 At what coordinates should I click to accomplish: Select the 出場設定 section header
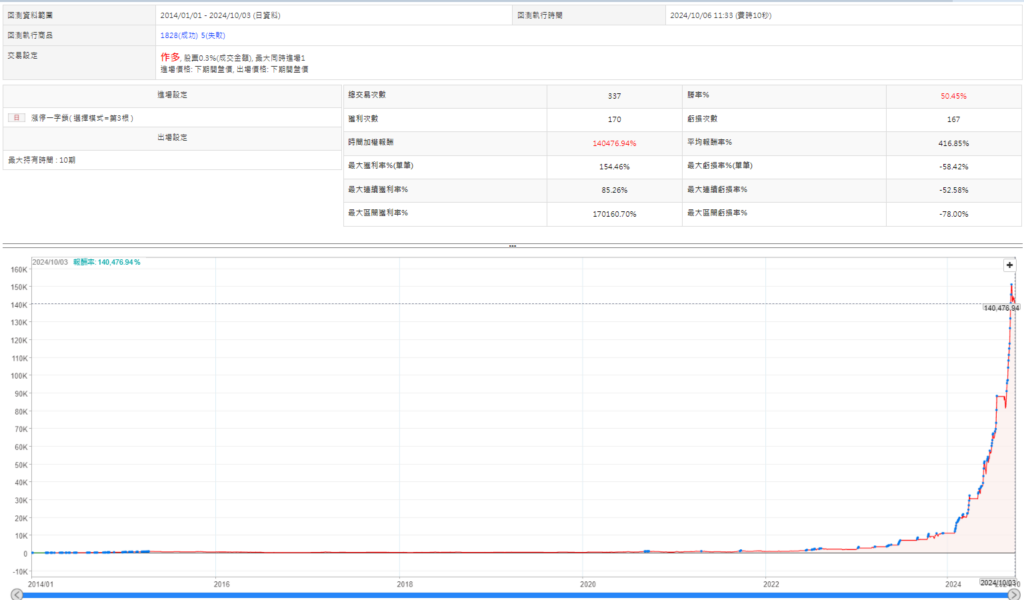point(172,137)
